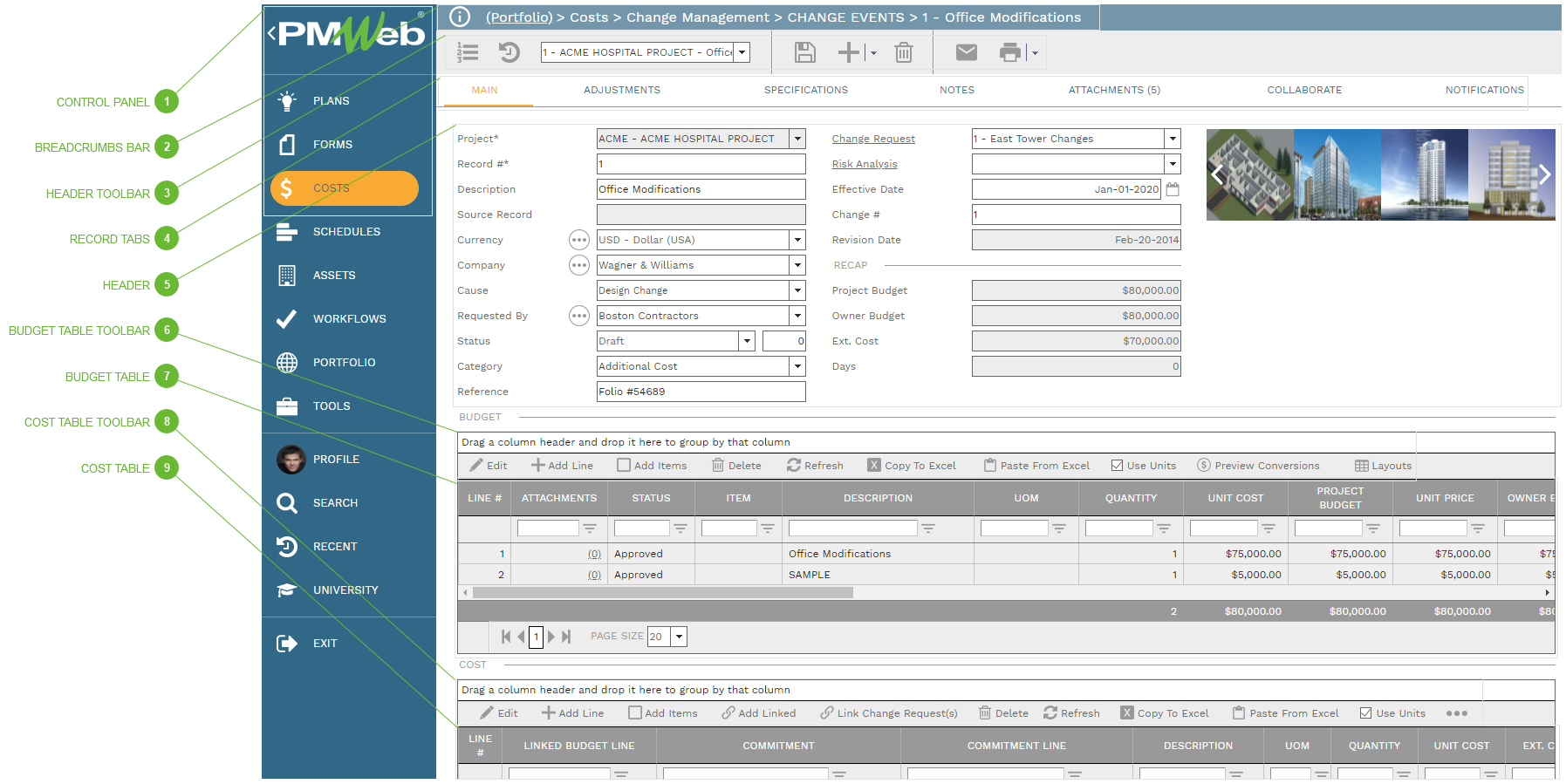The width and height of the screenshot is (1566, 784).
Task: Expand the Cause dropdown
Action: (797, 290)
